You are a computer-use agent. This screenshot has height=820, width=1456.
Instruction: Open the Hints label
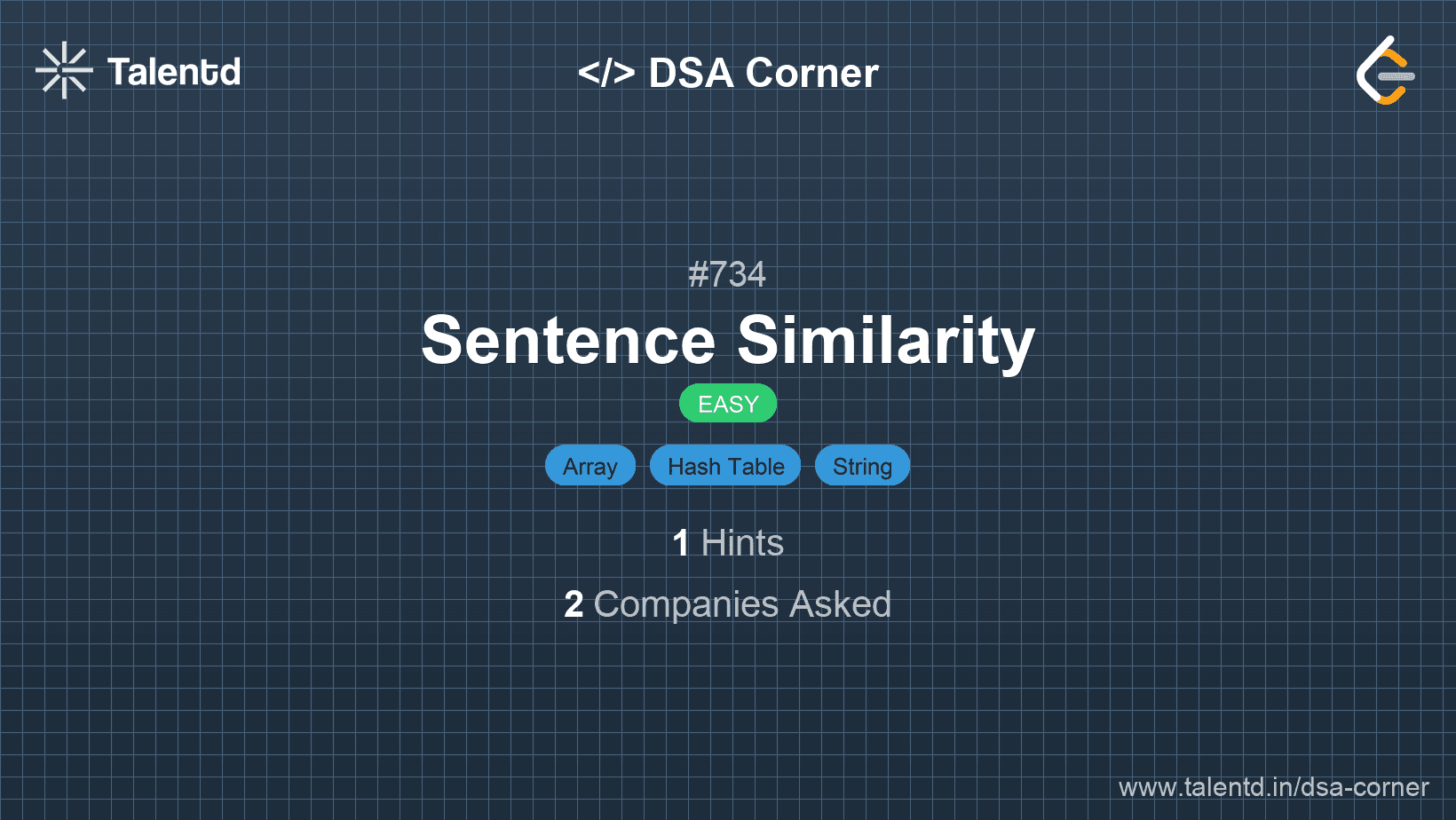coord(742,543)
